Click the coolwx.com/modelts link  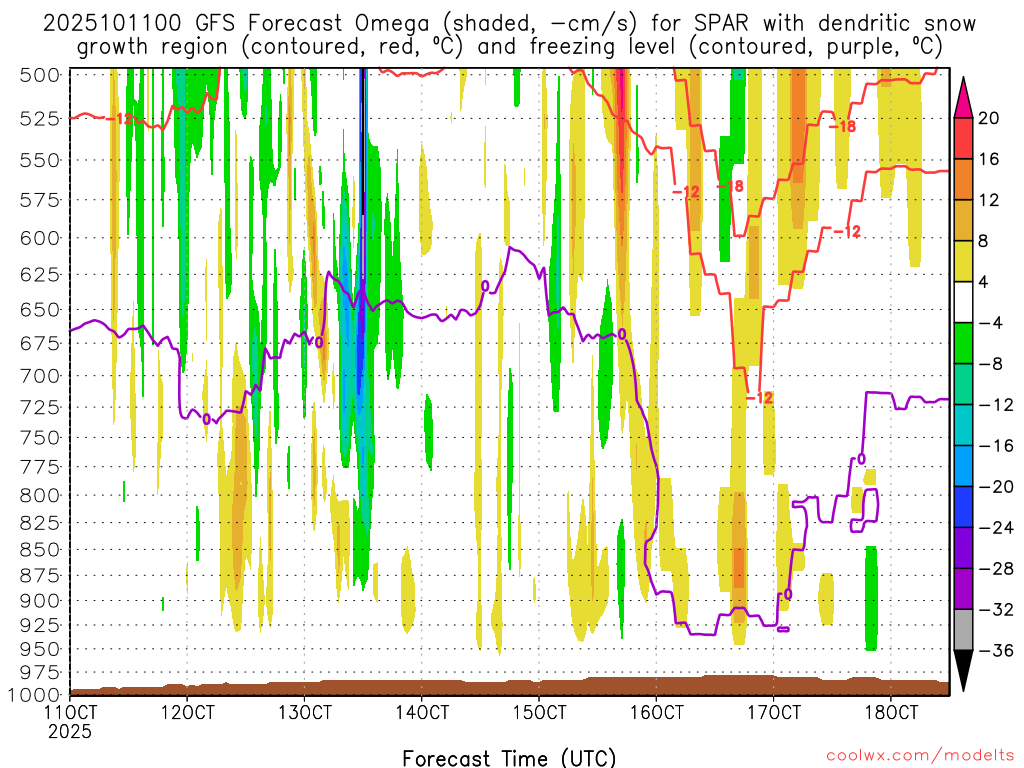pyautogui.click(x=920, y=756)
